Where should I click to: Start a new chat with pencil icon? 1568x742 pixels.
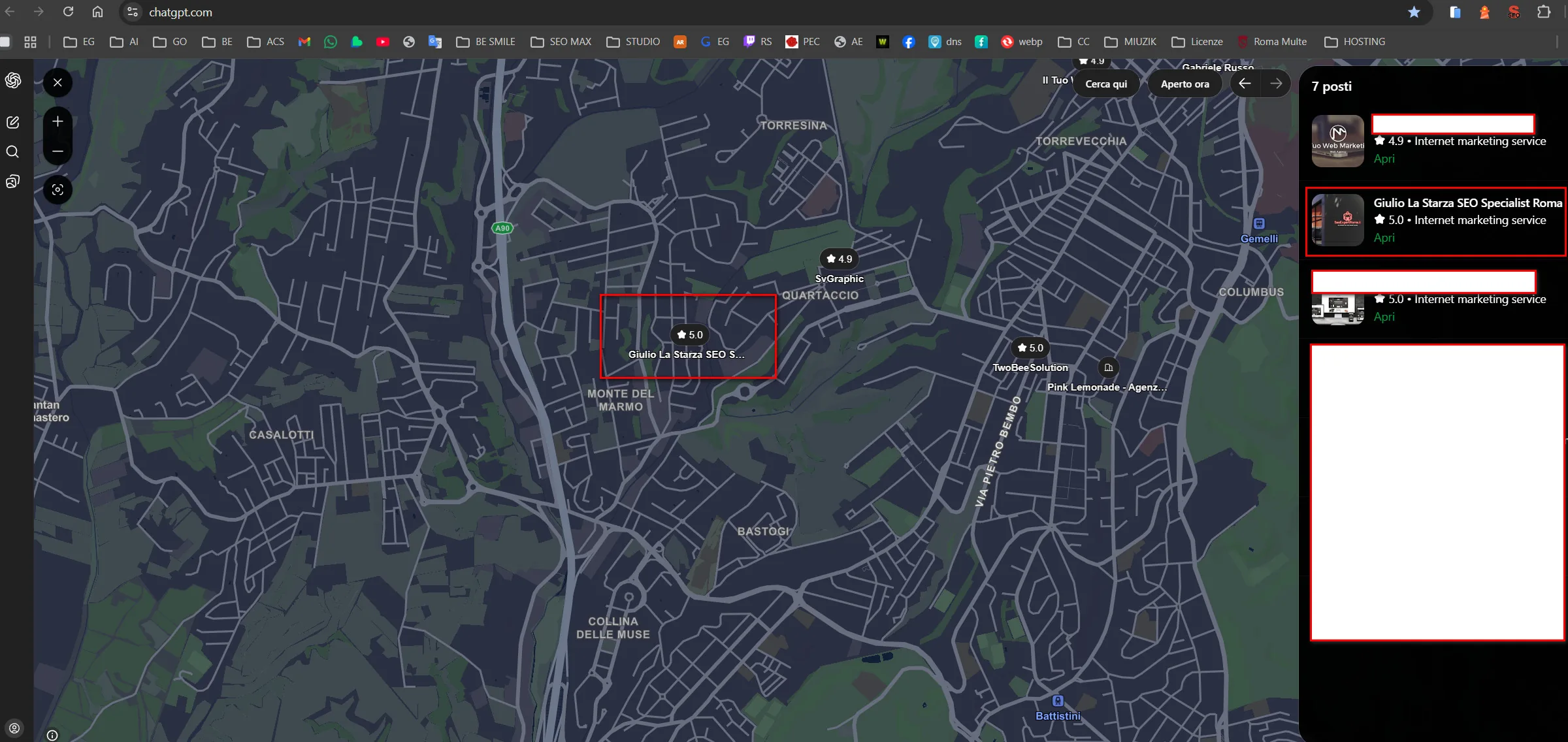[12, 122]
